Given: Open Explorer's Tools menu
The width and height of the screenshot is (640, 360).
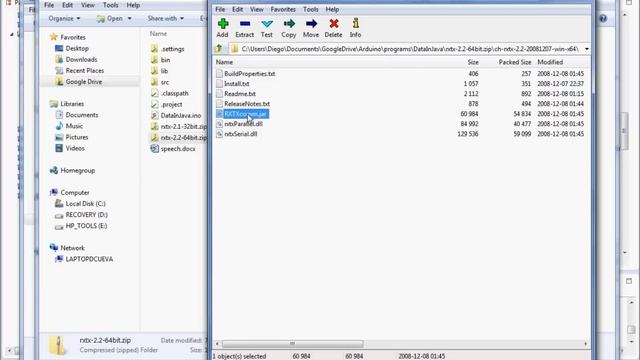Looking at the screenshot, I should [x=110, y=5].
